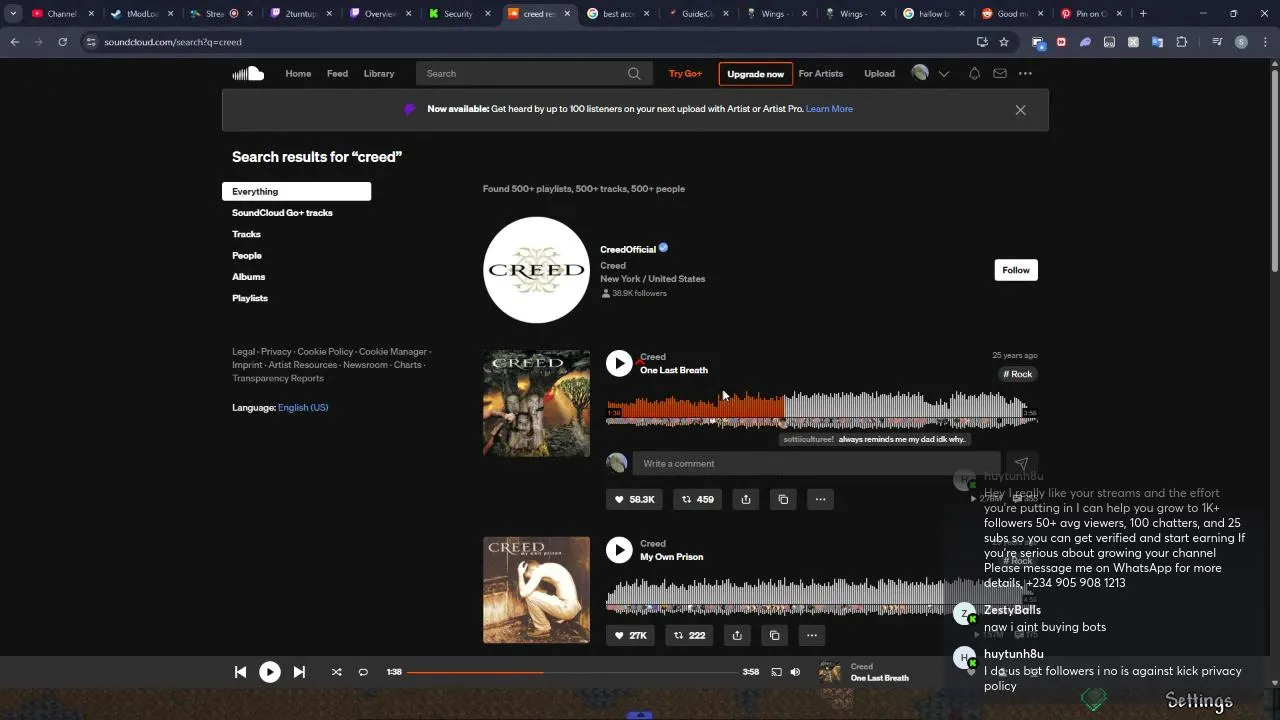The height and width of the screenshot is (720, 1280).
Task: Click the bottom player play button
Action: coord(270,672)
